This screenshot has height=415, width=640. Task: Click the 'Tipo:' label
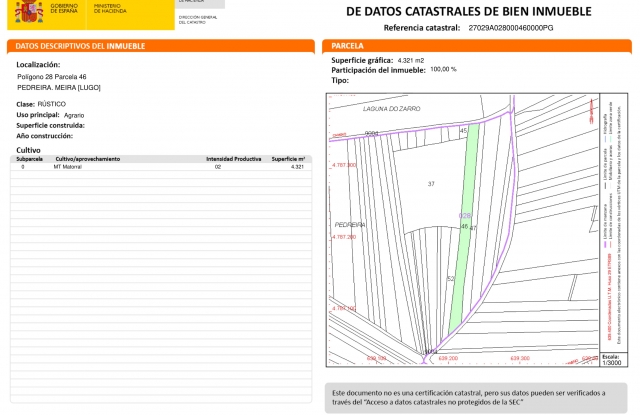coord(340,80)
